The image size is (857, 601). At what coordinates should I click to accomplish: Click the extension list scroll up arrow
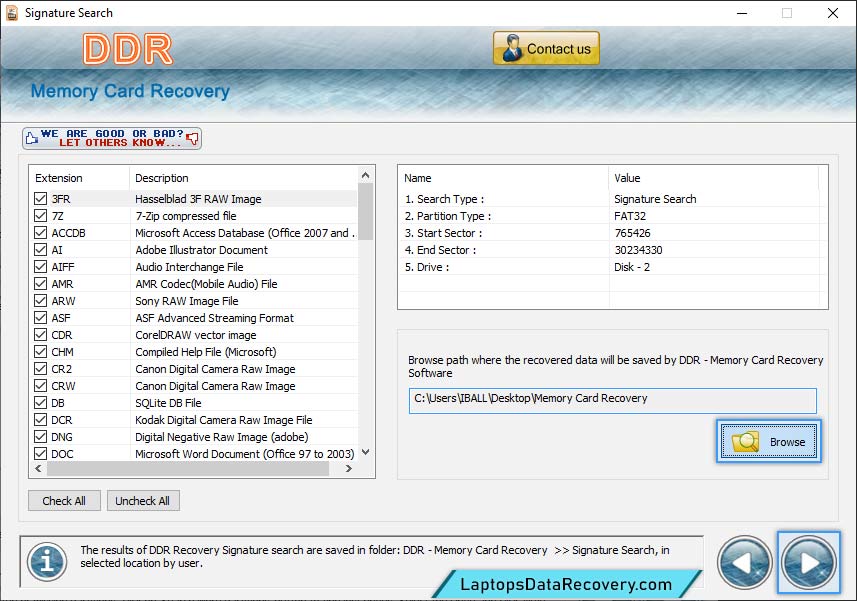366,175
